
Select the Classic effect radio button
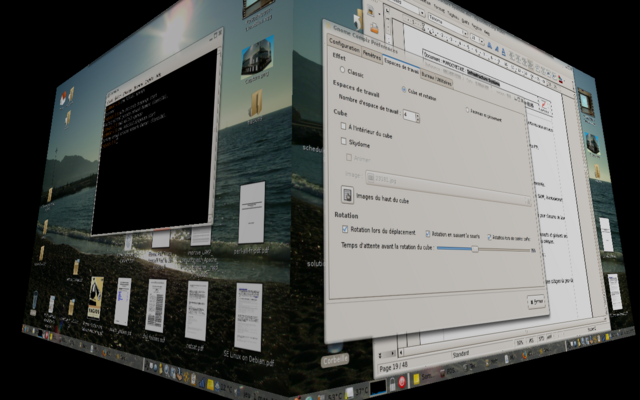tap(342, 70)
